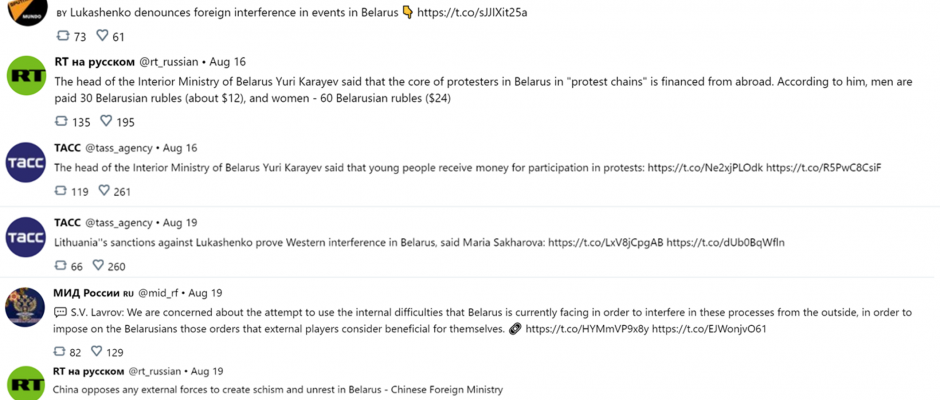Click retweet icon on RT Aug 16 tweet

61,121
